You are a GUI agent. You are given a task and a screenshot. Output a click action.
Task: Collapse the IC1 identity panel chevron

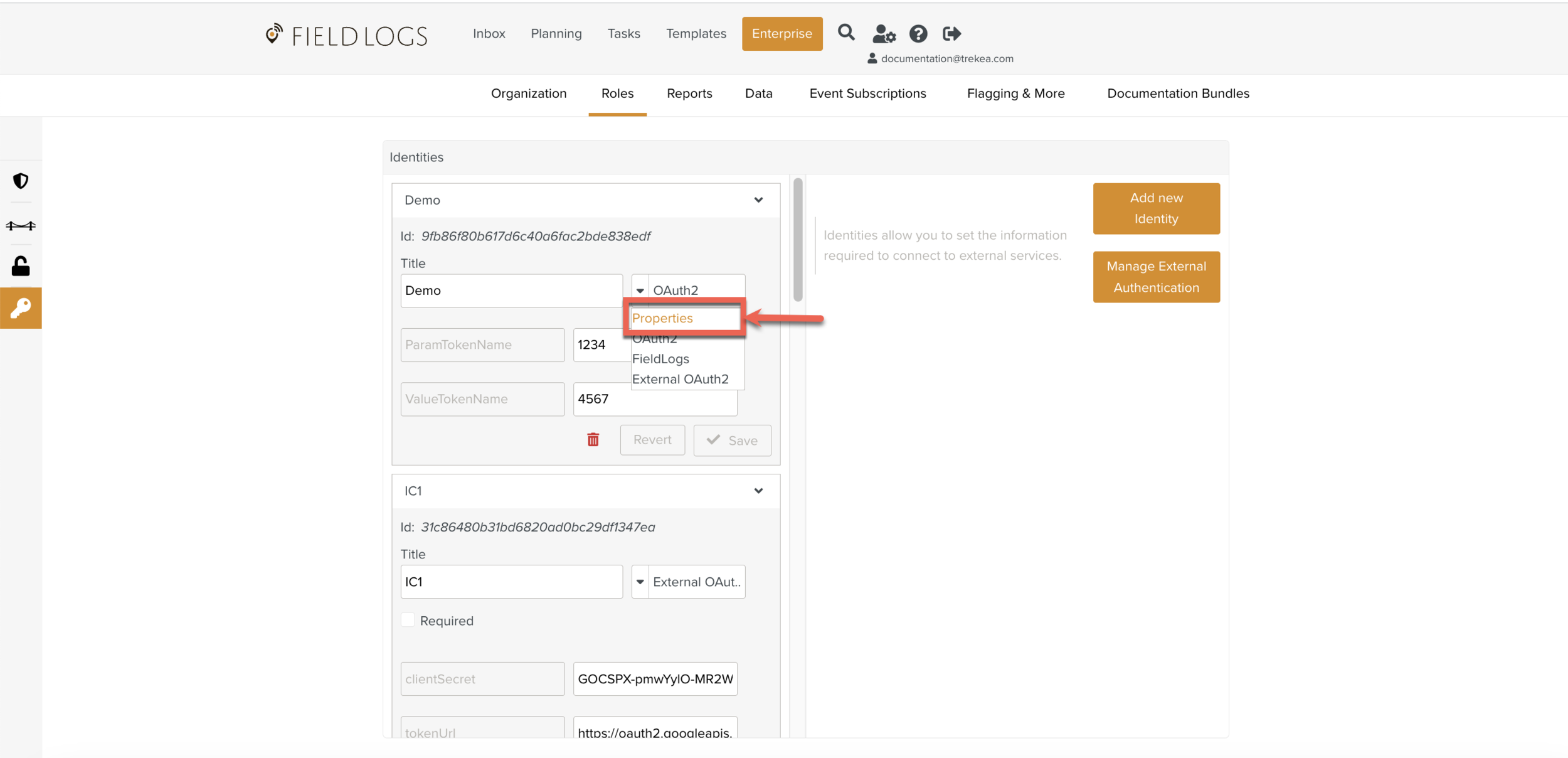point(758,491)
